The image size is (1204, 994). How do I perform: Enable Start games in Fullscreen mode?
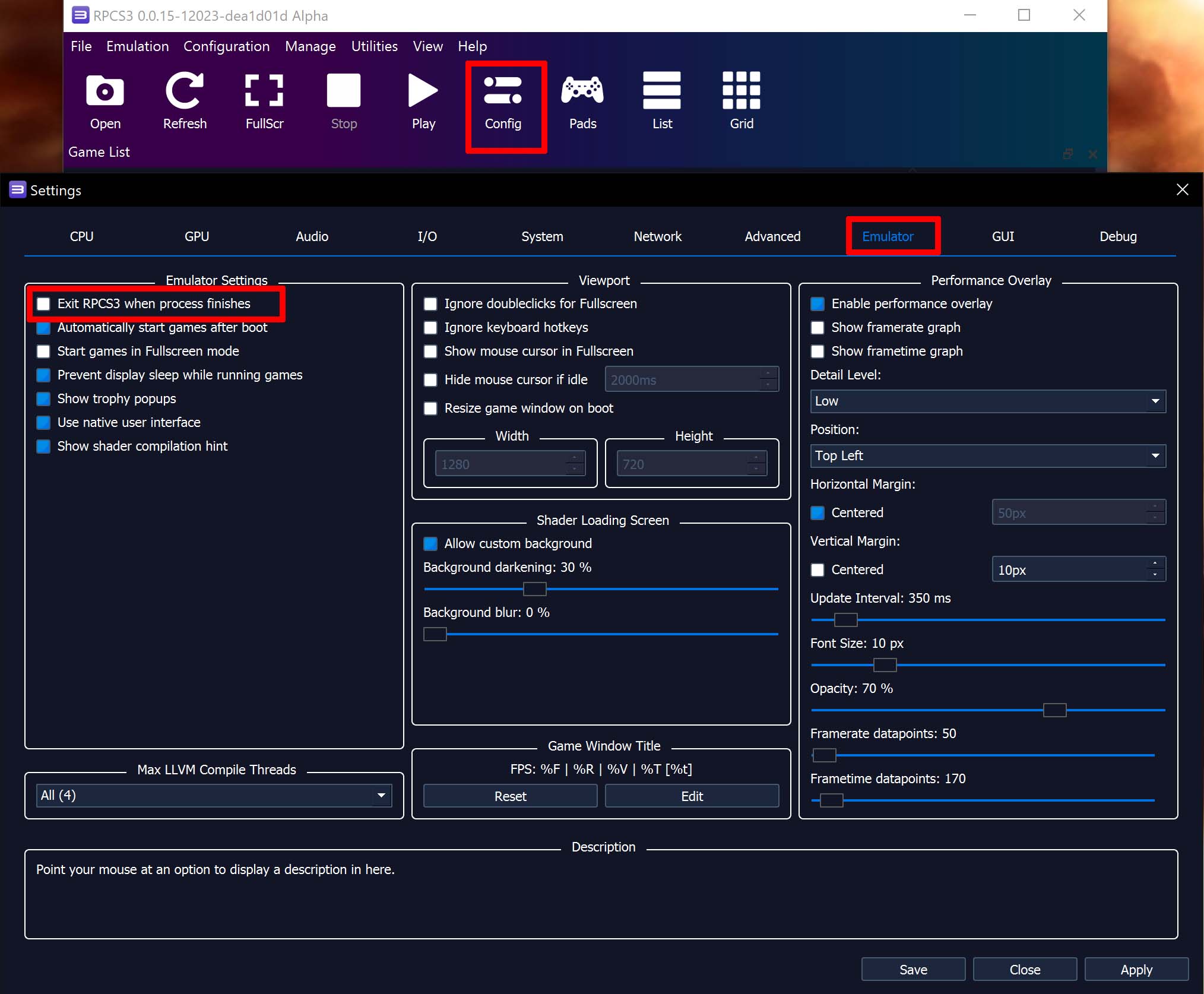[x=43, y=352]
